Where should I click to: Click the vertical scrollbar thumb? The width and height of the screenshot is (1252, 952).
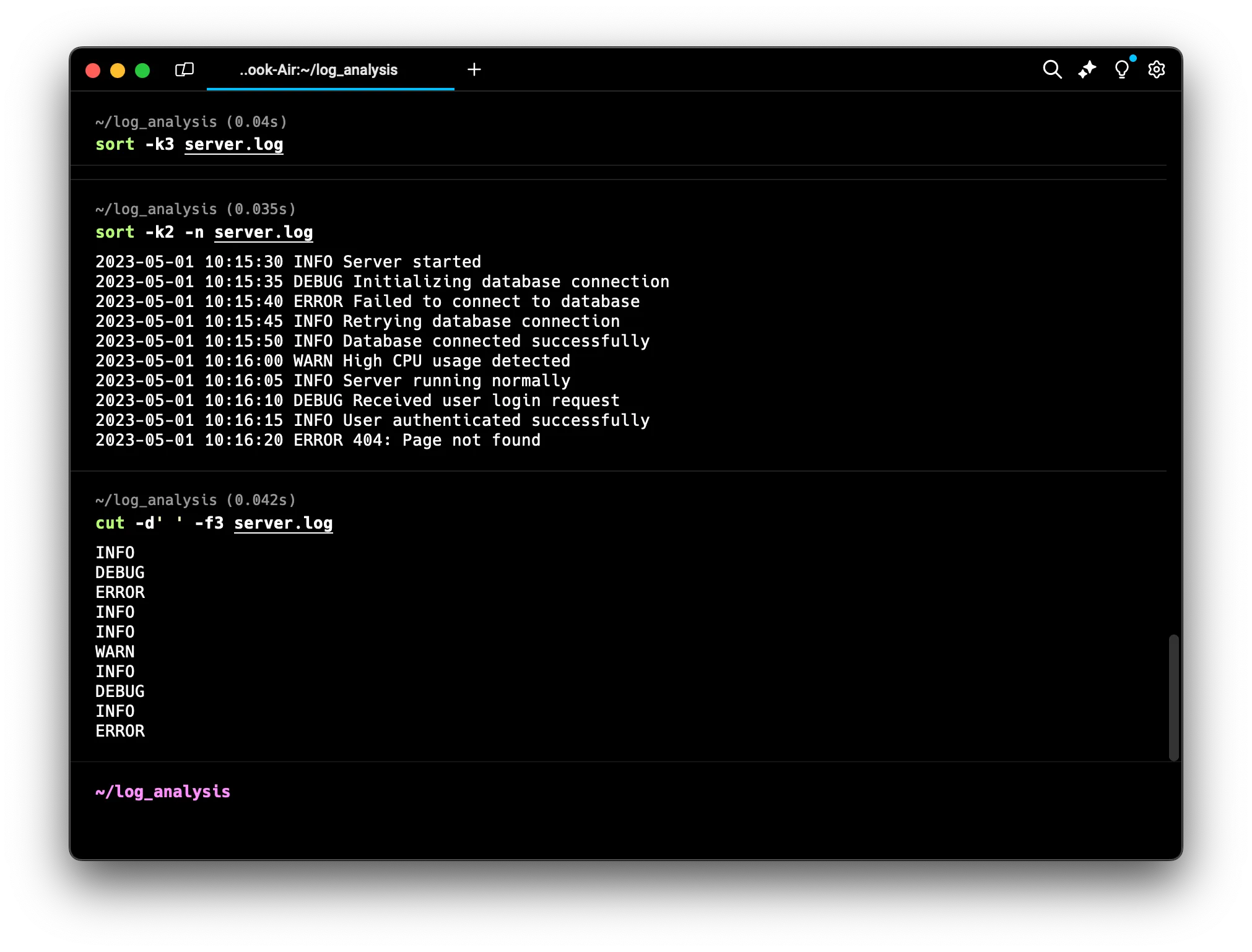click(1173, 697)
